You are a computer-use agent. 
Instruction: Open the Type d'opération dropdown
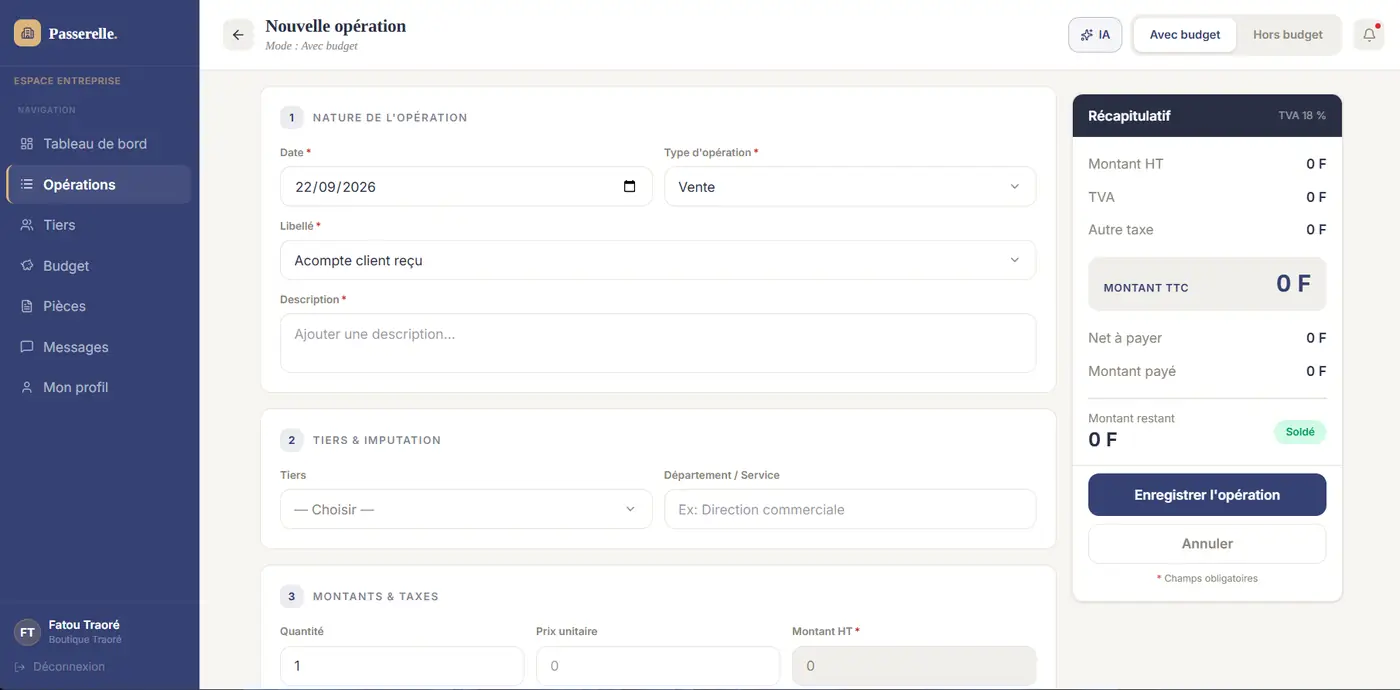(x=850, y=187)
